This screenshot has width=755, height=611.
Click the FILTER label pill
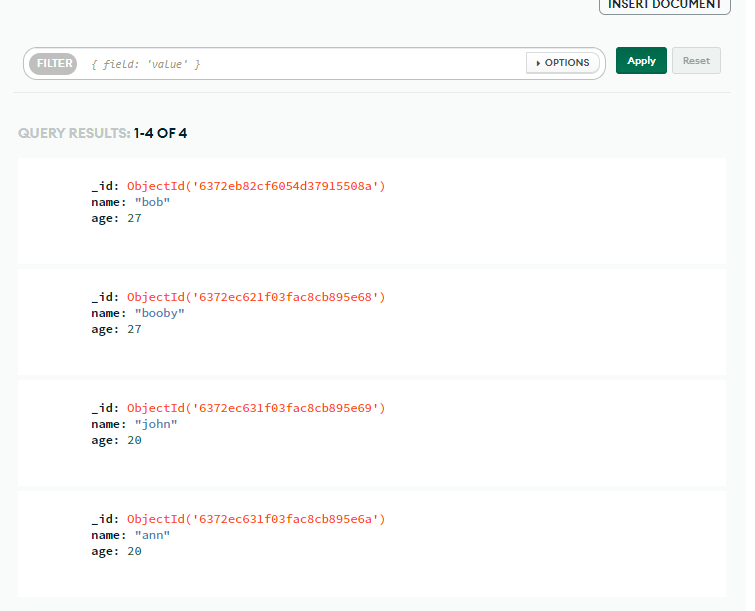click(x=53, y=64)
